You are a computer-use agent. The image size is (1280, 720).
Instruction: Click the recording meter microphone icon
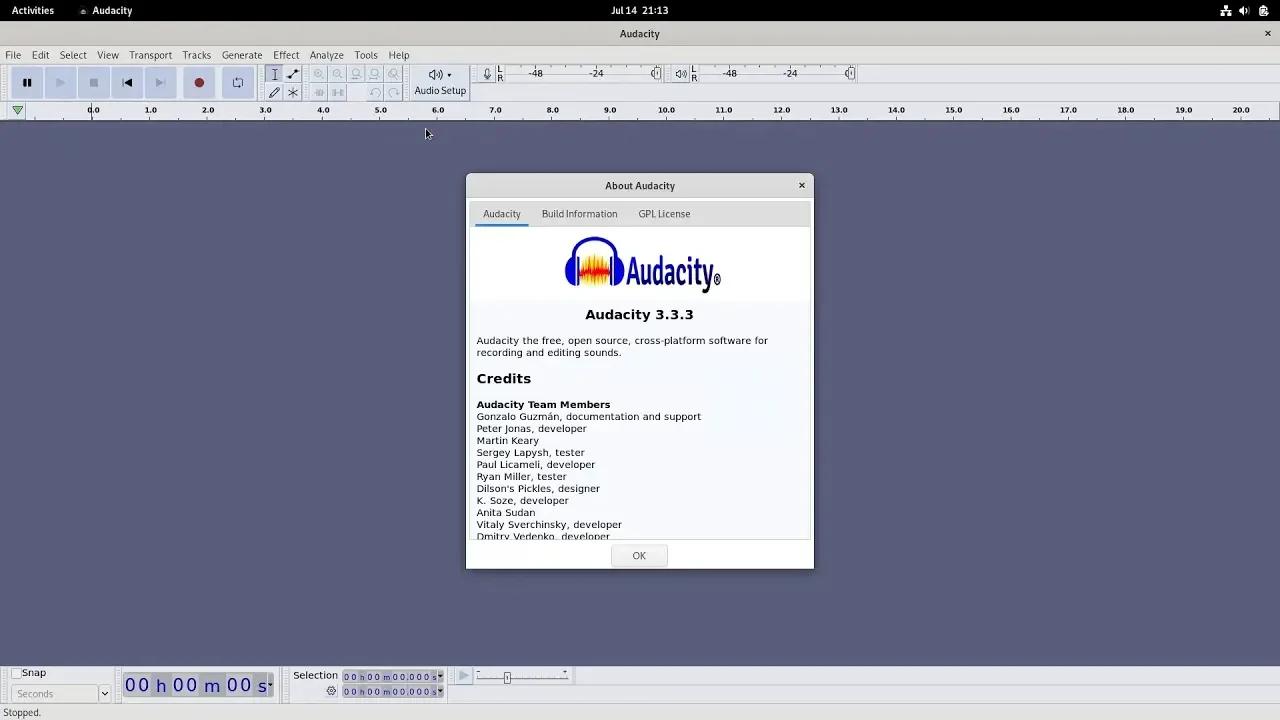(486, 73)
